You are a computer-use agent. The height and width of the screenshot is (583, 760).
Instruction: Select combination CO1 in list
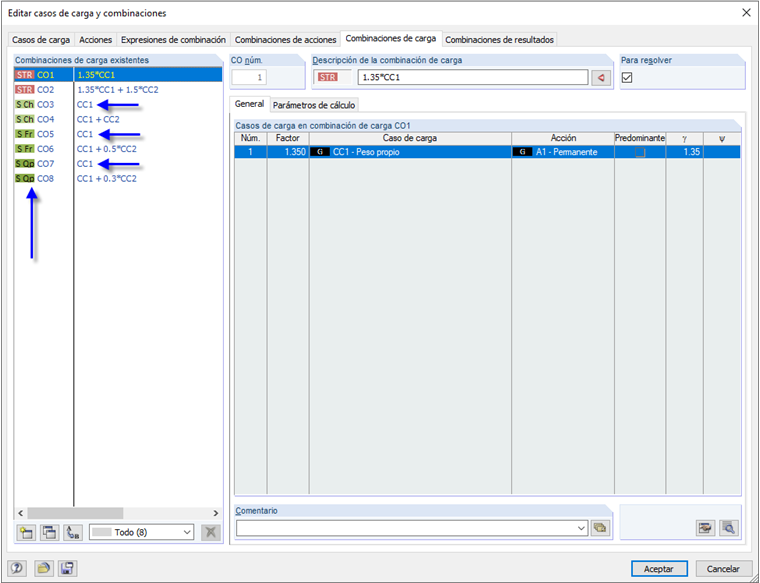[x=118, y=75]
